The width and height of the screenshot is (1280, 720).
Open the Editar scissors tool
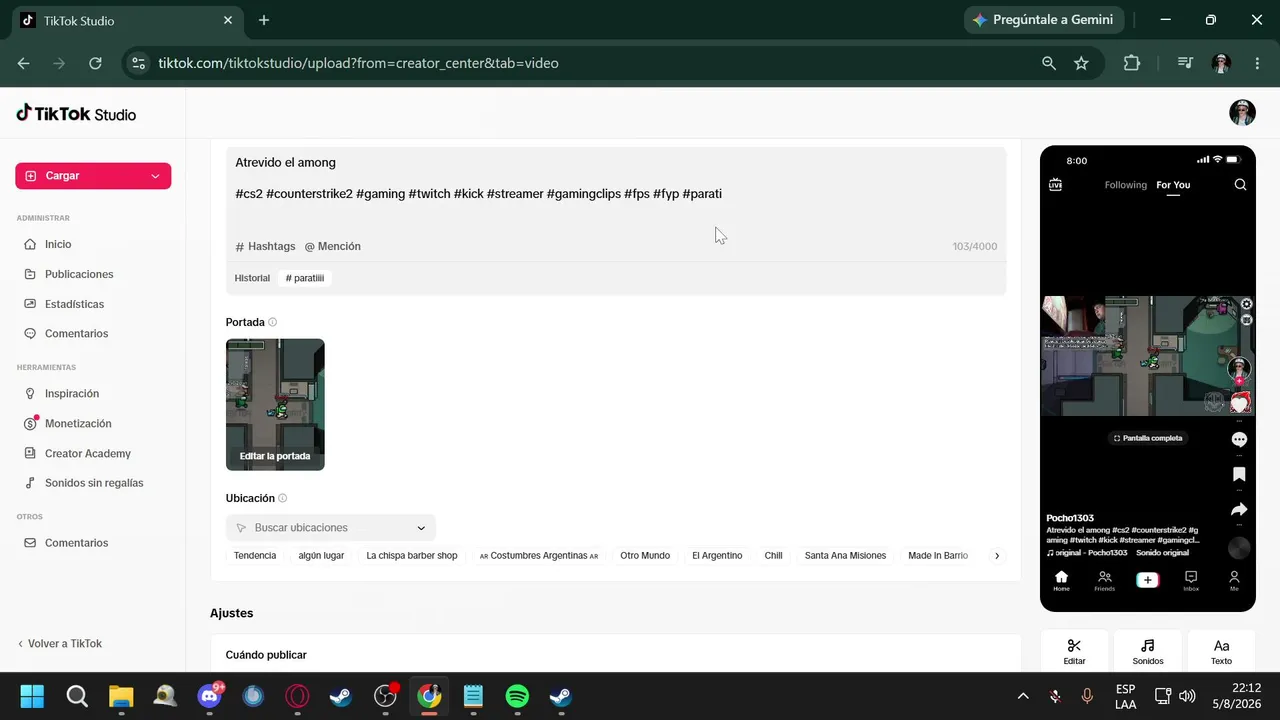coord(1074,651)
